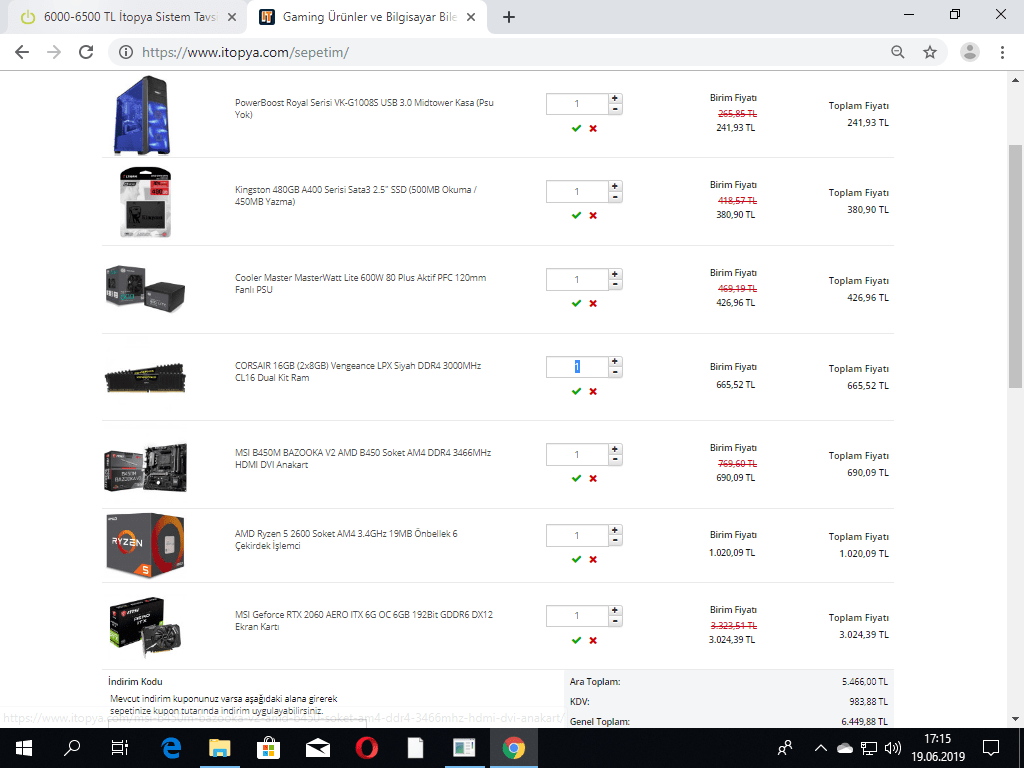The image size is (1024, 768).
Task: Decrease RTX 2060 quantity with minus
Action: pos(615,621)
